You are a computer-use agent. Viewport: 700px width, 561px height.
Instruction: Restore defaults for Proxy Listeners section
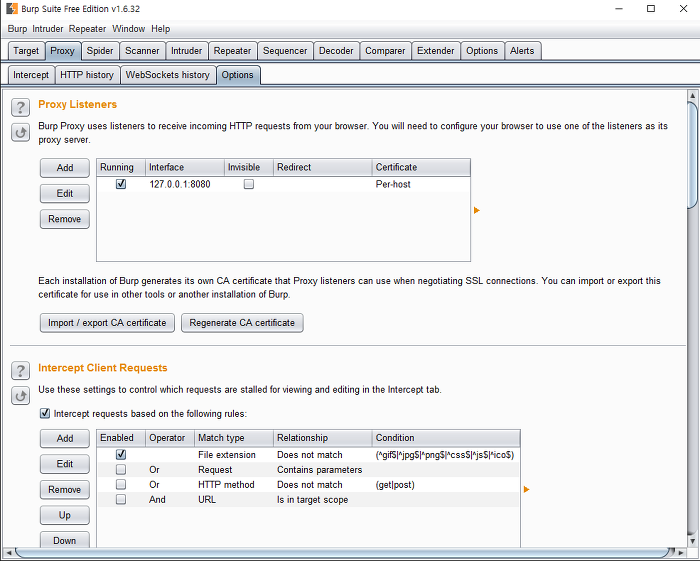pyautogui.click(x=21, y=133)
